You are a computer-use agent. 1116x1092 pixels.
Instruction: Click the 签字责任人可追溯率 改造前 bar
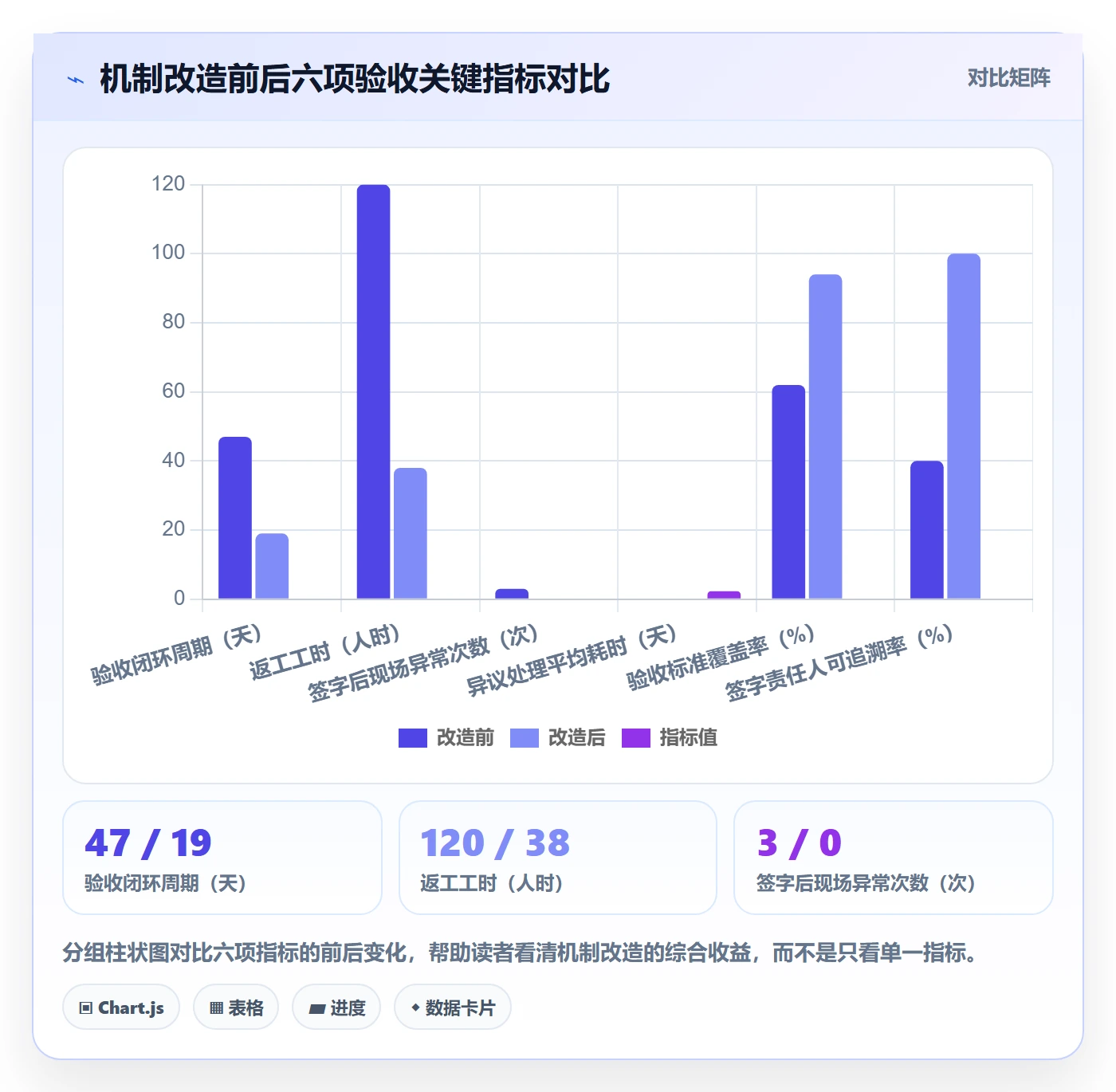tap(927, 529)
